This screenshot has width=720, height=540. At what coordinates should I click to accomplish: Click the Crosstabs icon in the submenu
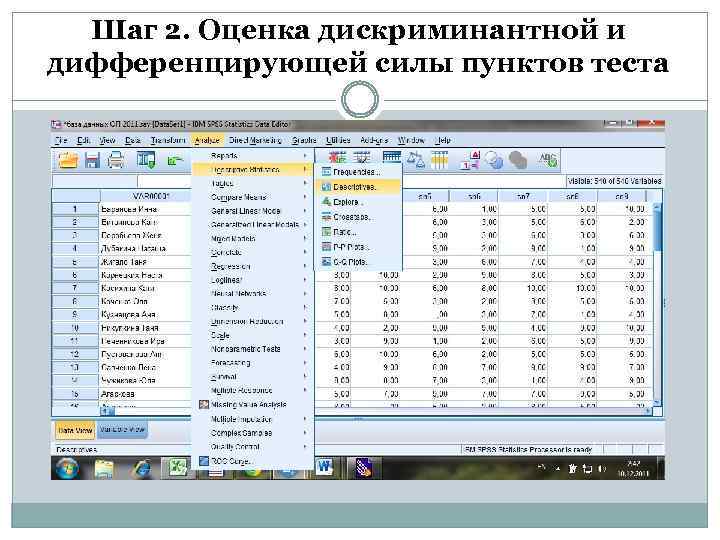tap(326, 217)
